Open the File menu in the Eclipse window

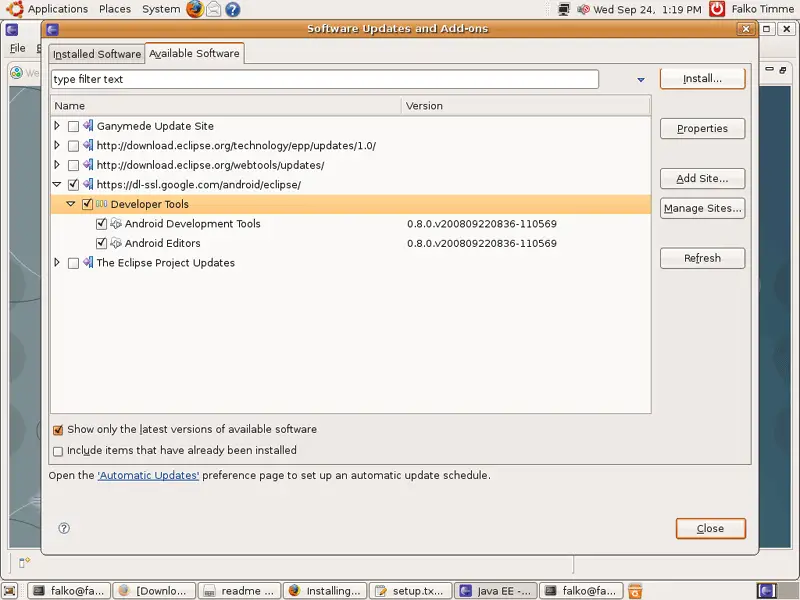17,48
